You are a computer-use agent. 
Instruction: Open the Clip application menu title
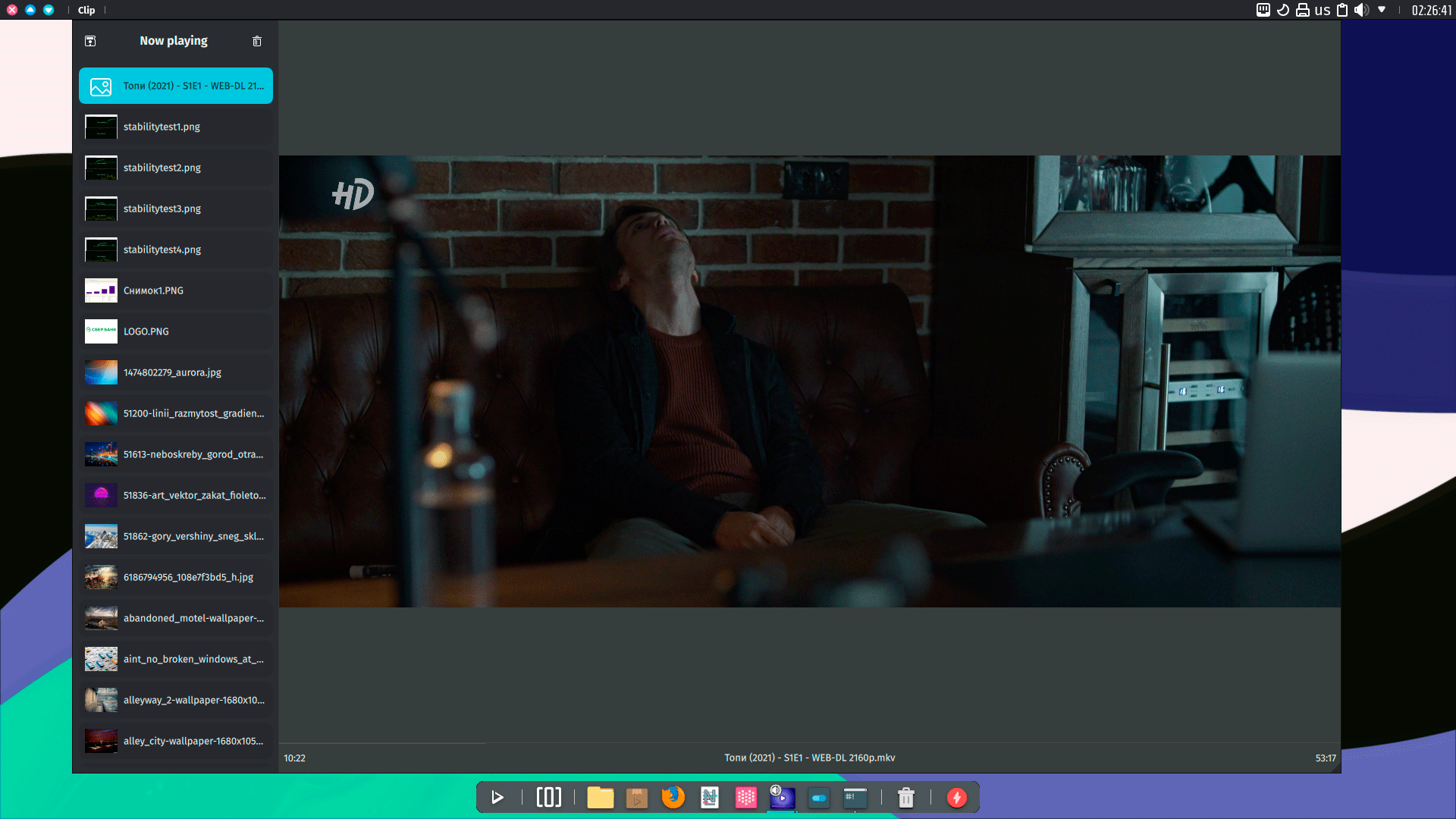point(86,10)
